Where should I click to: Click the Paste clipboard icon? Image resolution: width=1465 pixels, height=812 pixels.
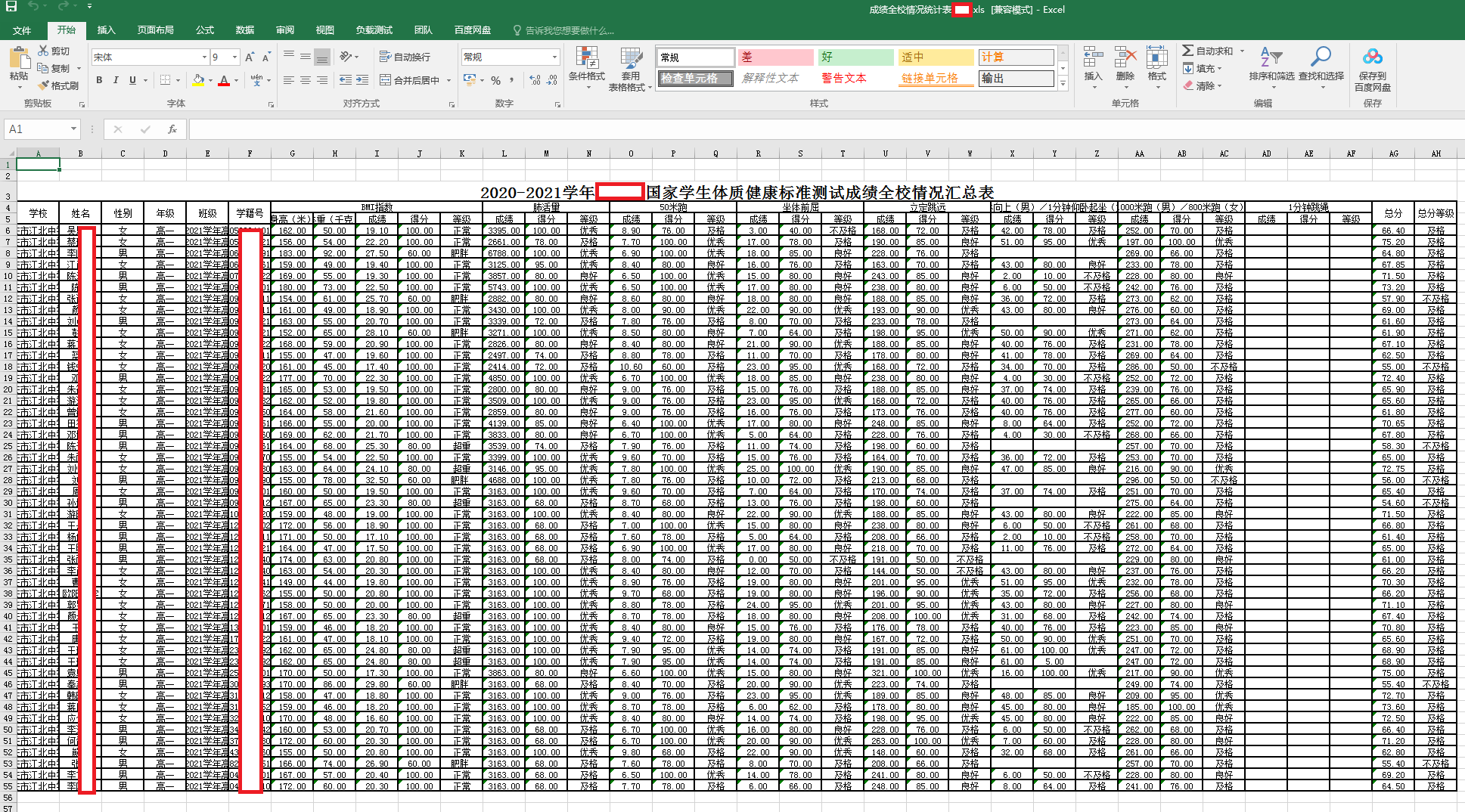(19, 58)
